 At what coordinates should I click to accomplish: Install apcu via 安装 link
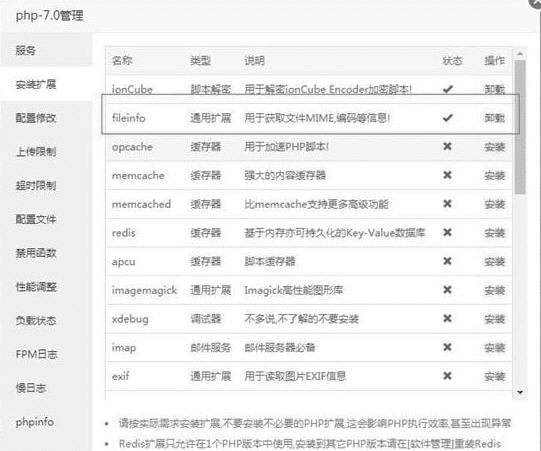coord(494,262)
